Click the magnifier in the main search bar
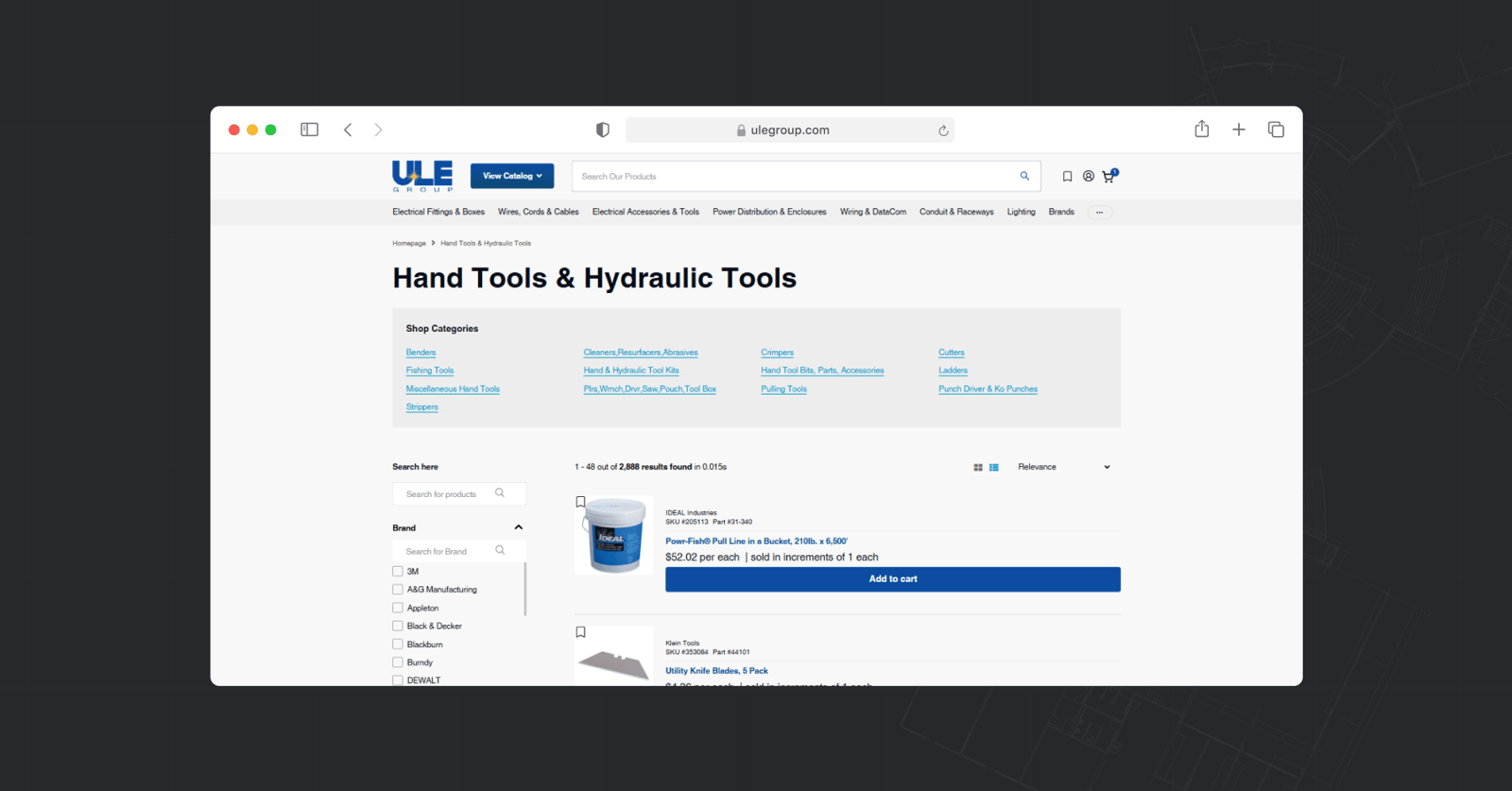The image size is (1512, 791). pos(1024,176)
